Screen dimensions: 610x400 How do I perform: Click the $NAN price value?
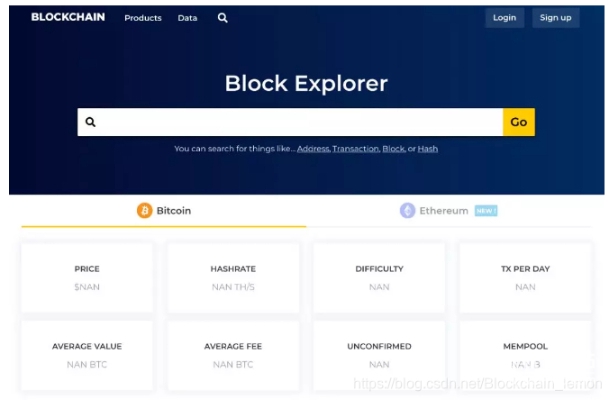coord(87,287)
